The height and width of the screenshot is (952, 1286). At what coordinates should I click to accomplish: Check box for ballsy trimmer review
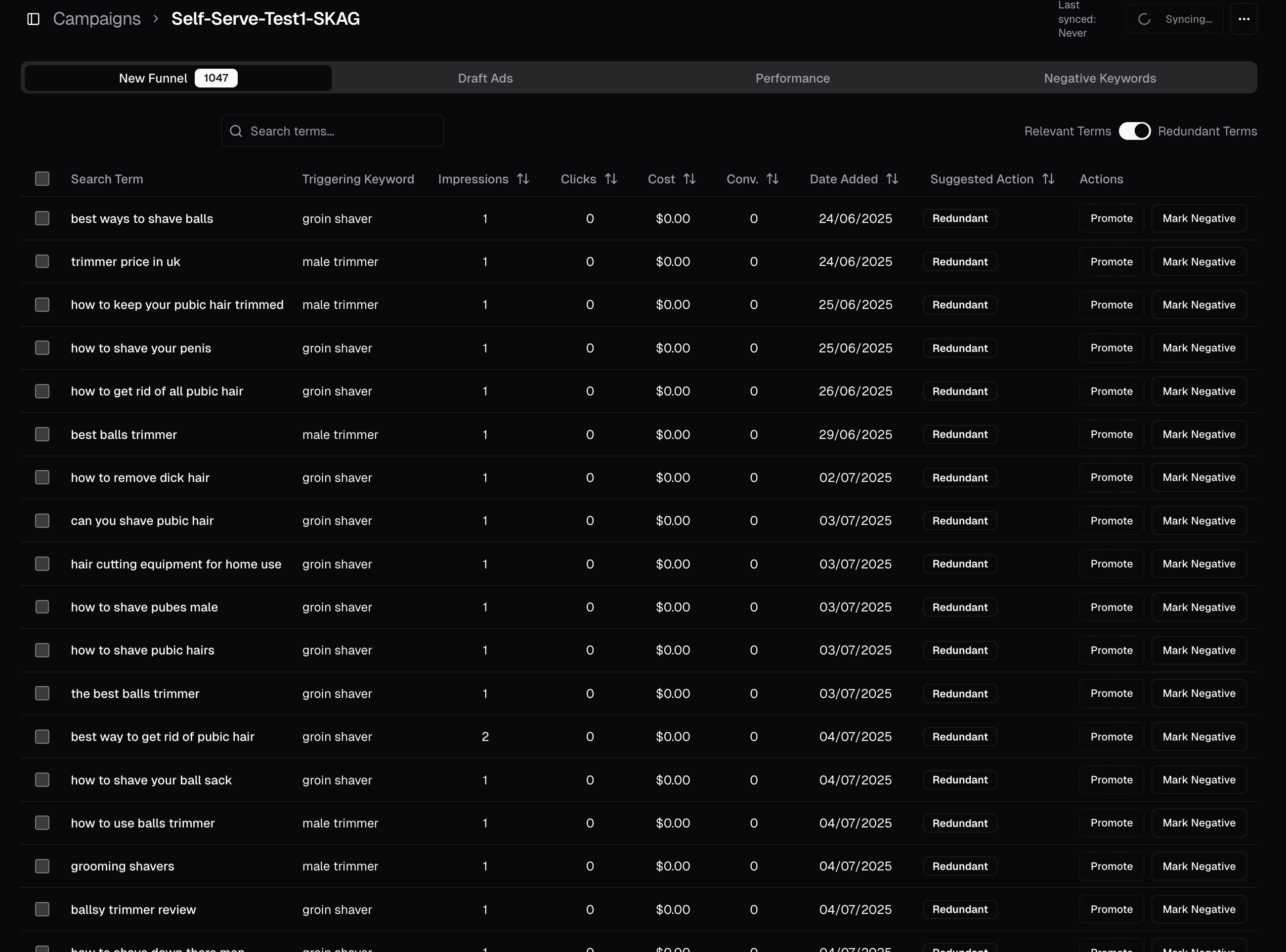click(x=42, y=909)
